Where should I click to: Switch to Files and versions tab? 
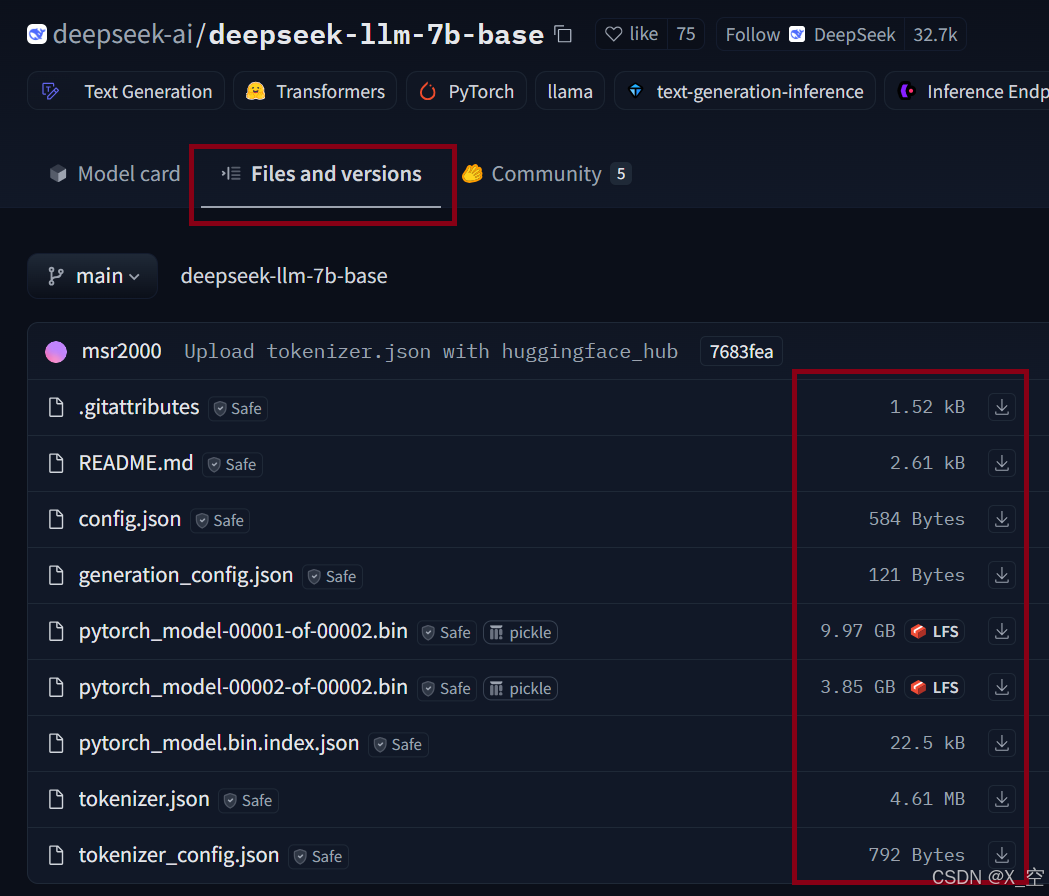tap(321, 174)
